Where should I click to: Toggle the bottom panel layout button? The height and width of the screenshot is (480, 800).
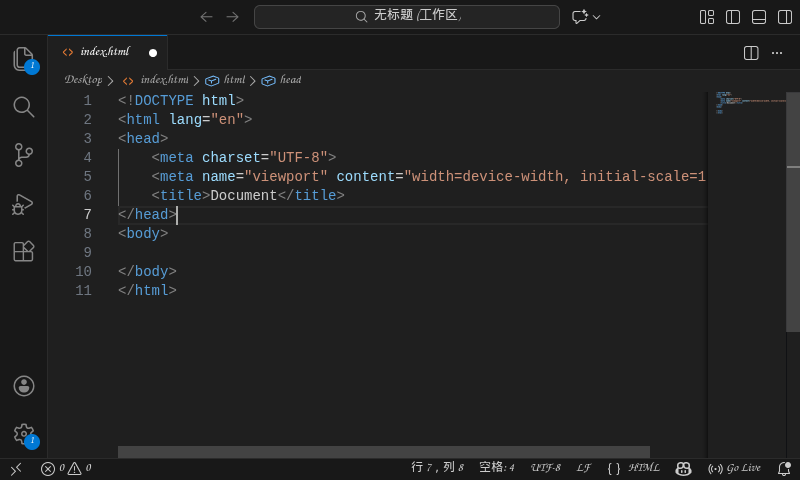click(759, 17)
